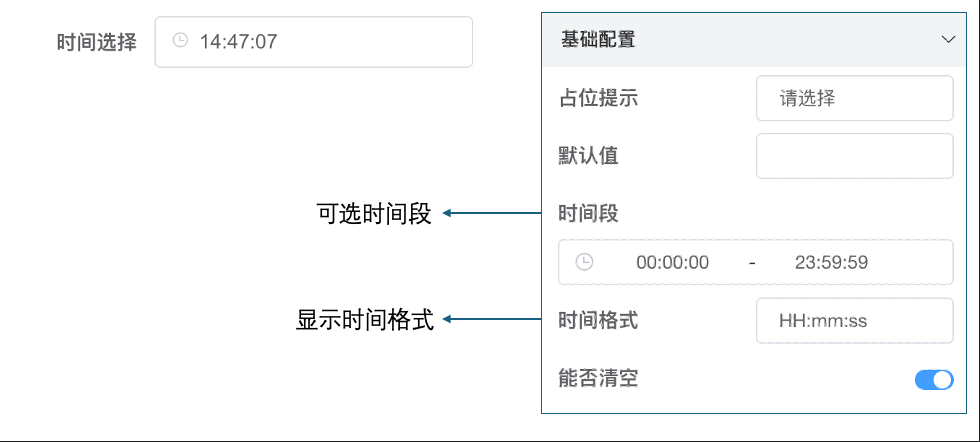Click the empty 默认值 input box
The width and height of the screenshot is (980, 442).
854,156
